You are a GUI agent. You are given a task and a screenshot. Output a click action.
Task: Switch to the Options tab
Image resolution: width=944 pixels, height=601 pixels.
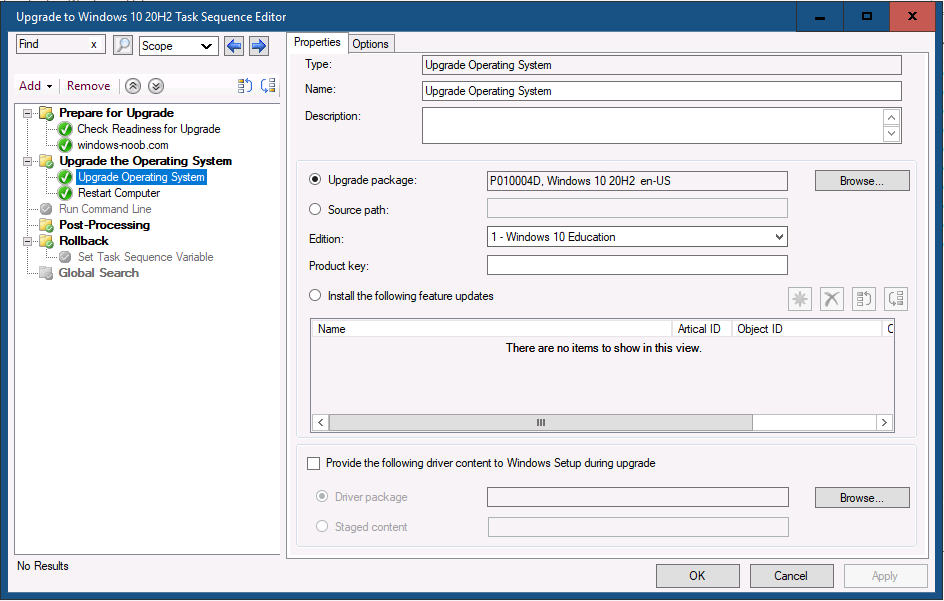(371, 43)
